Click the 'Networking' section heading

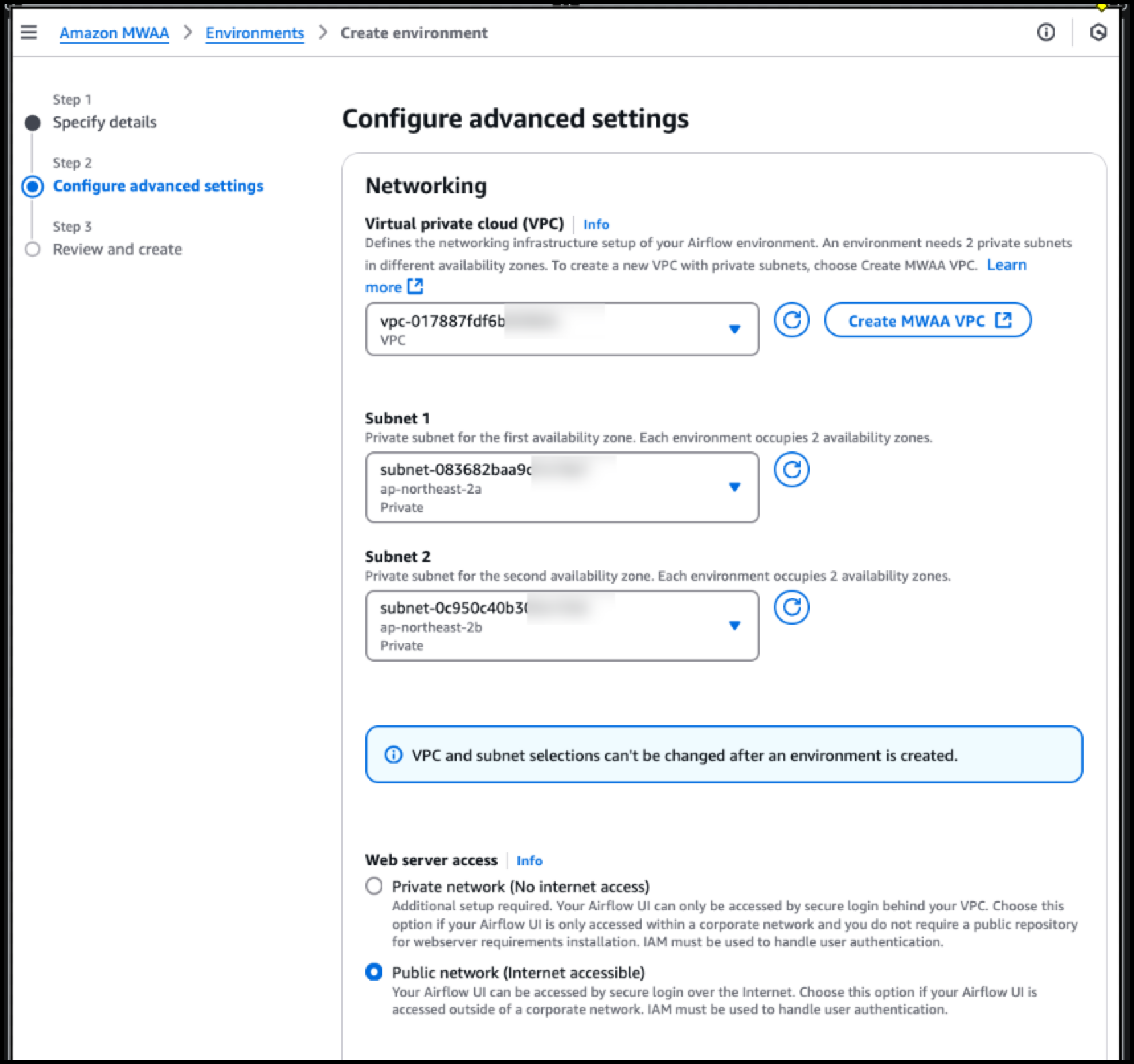point(426,186)
